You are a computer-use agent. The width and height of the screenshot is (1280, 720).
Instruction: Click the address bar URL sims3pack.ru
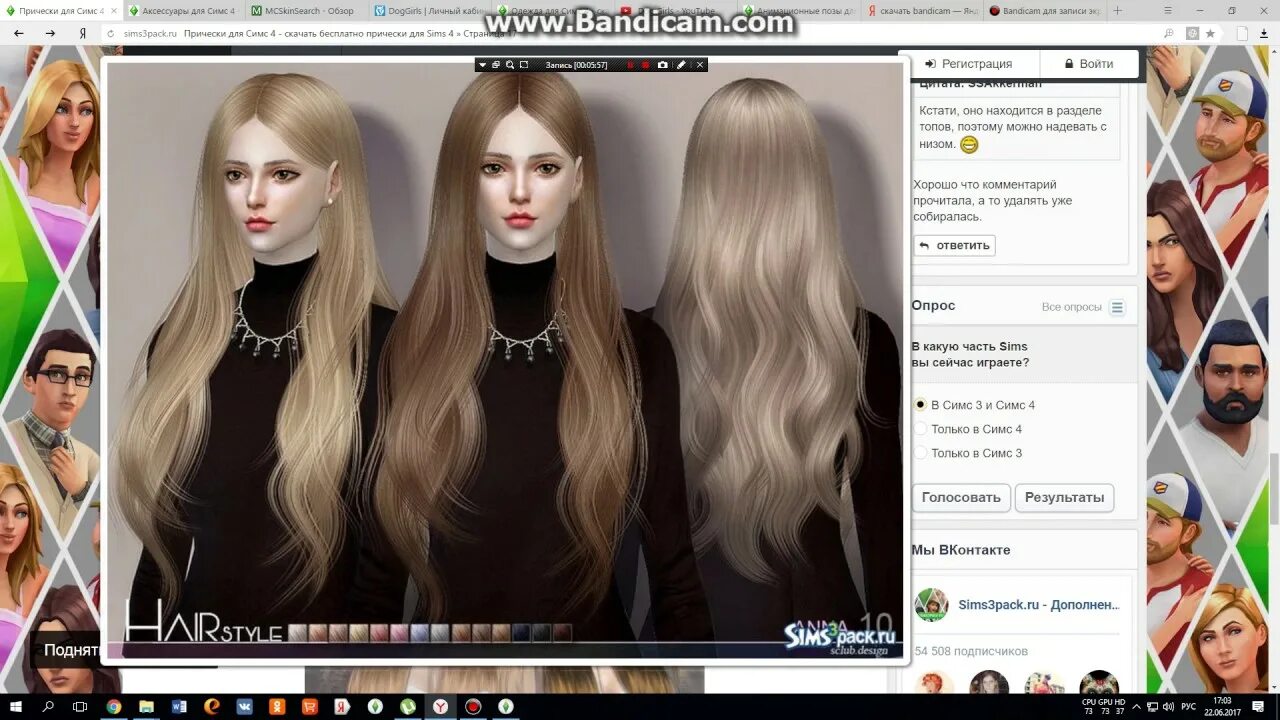(x=150, y=33)
